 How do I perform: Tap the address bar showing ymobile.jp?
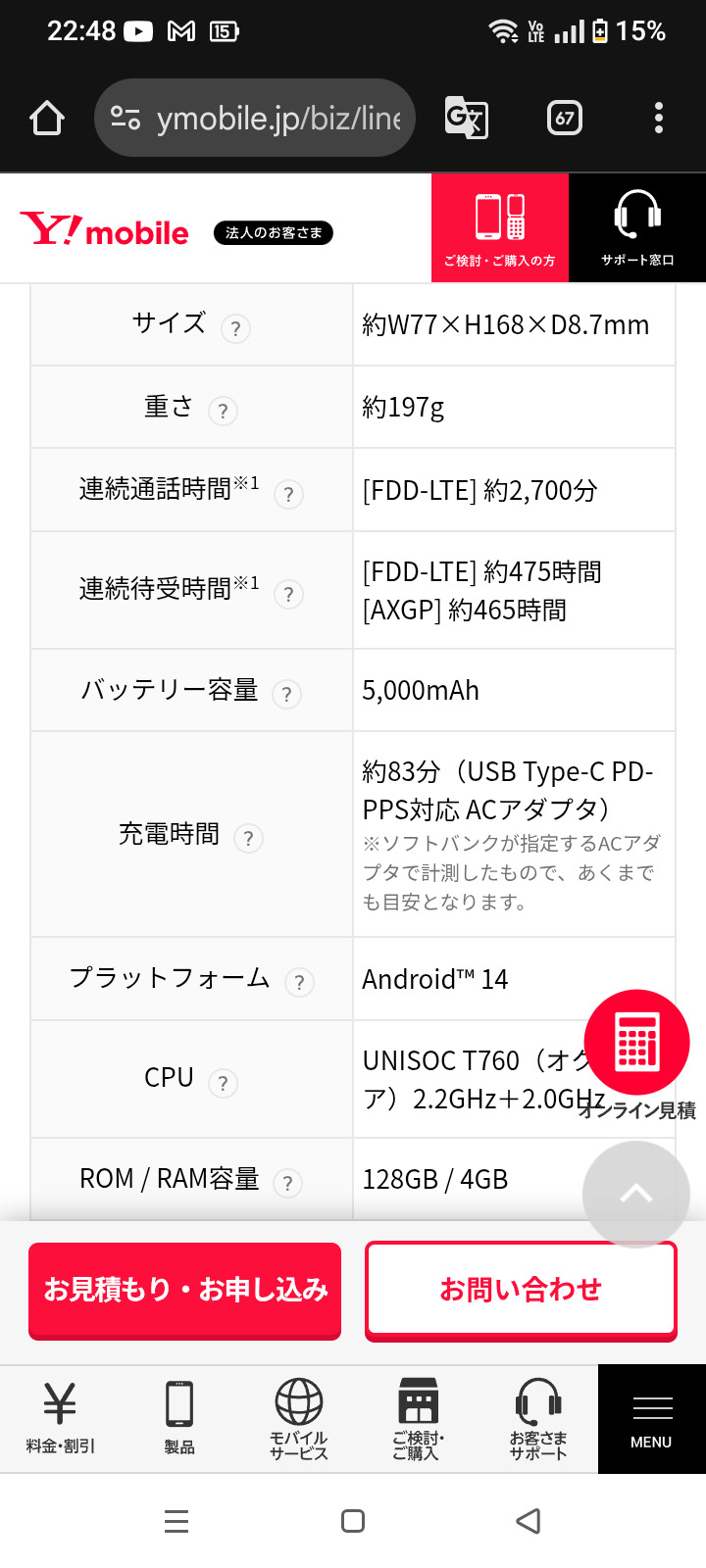tap(255, 119)
